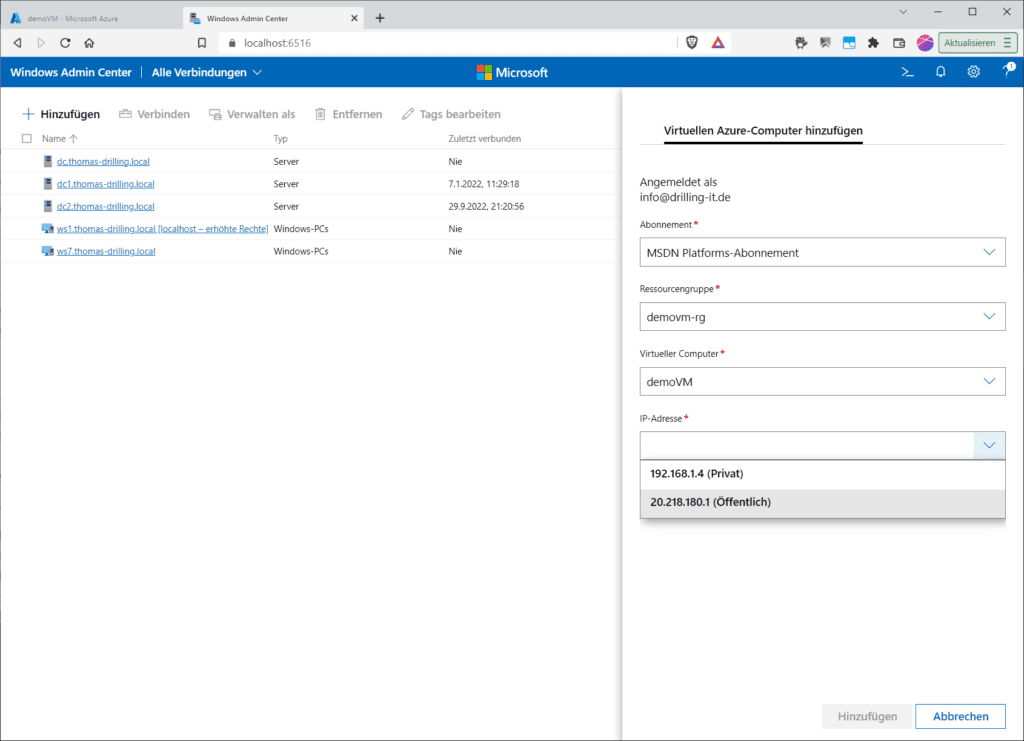Select Virtuellen Azure-Computer hinzufügen tab
This screenshot has width=1024, height=741.
coord(763,131)
